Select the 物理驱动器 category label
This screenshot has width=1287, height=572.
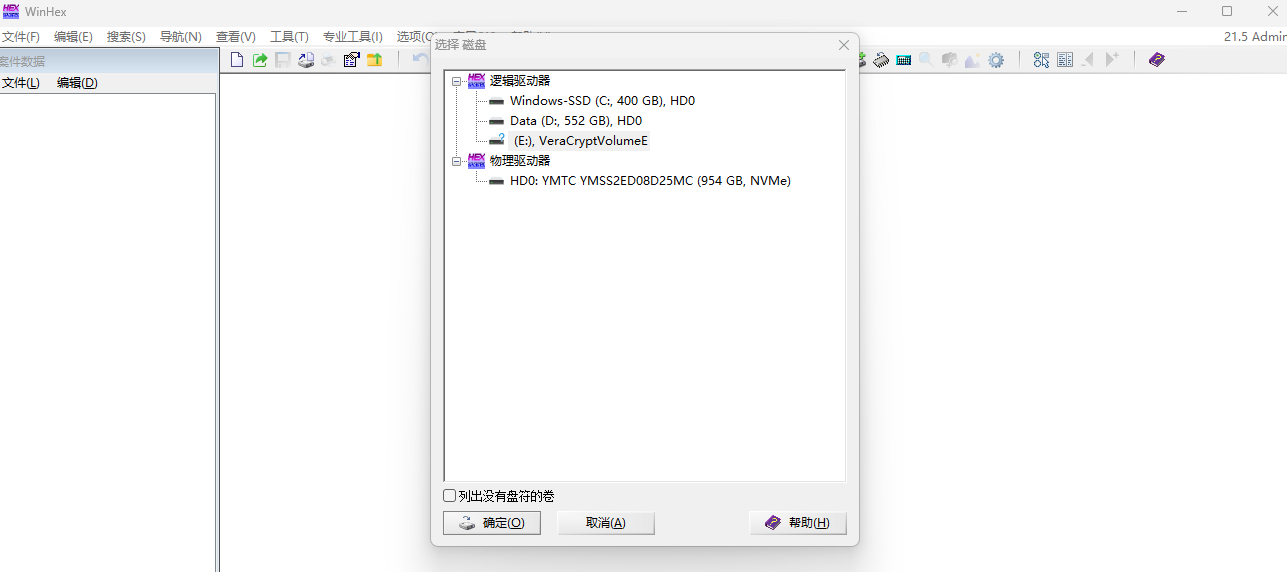point(520,161)
